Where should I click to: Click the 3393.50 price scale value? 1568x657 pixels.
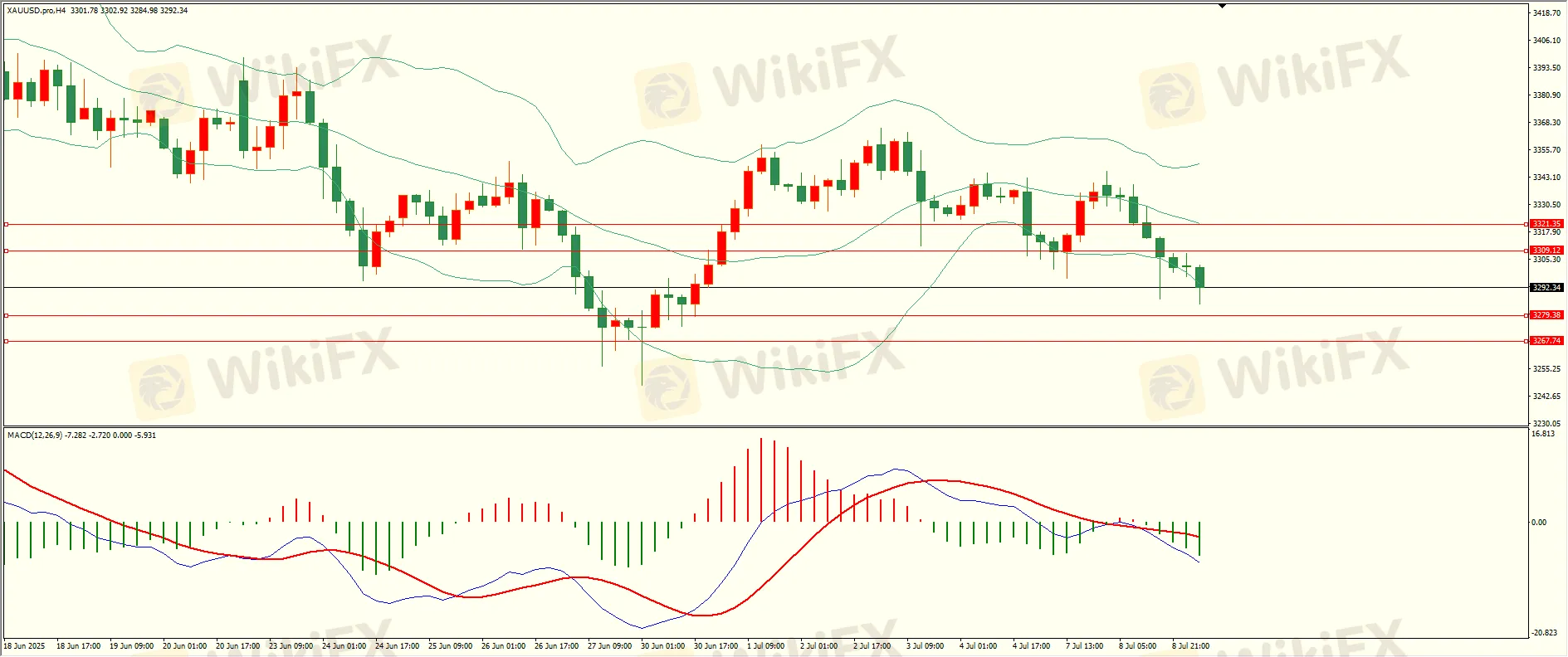pyautogui.click(x=1546, y=68)
